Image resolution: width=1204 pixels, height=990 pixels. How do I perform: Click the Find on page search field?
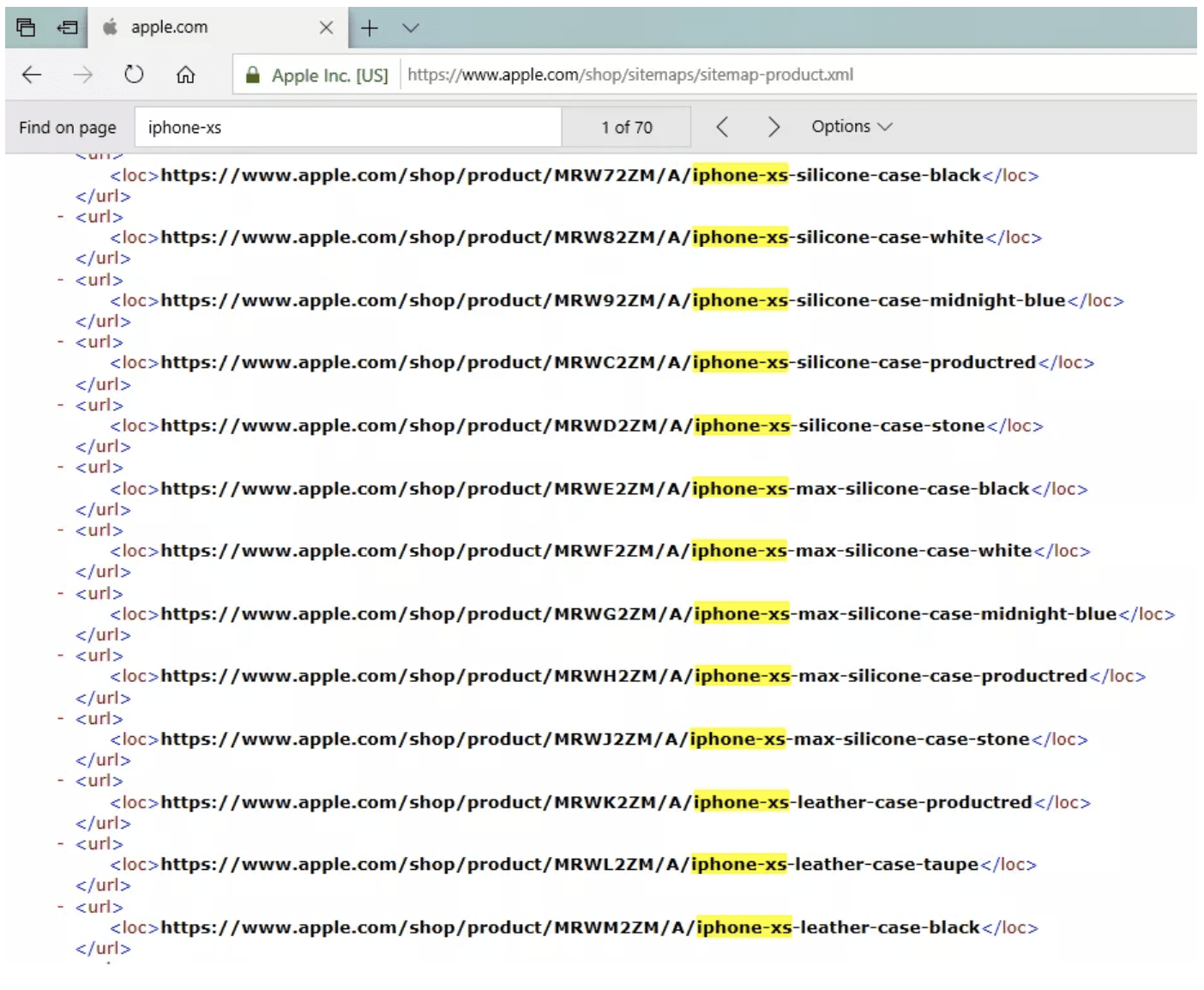pos(347,127)
